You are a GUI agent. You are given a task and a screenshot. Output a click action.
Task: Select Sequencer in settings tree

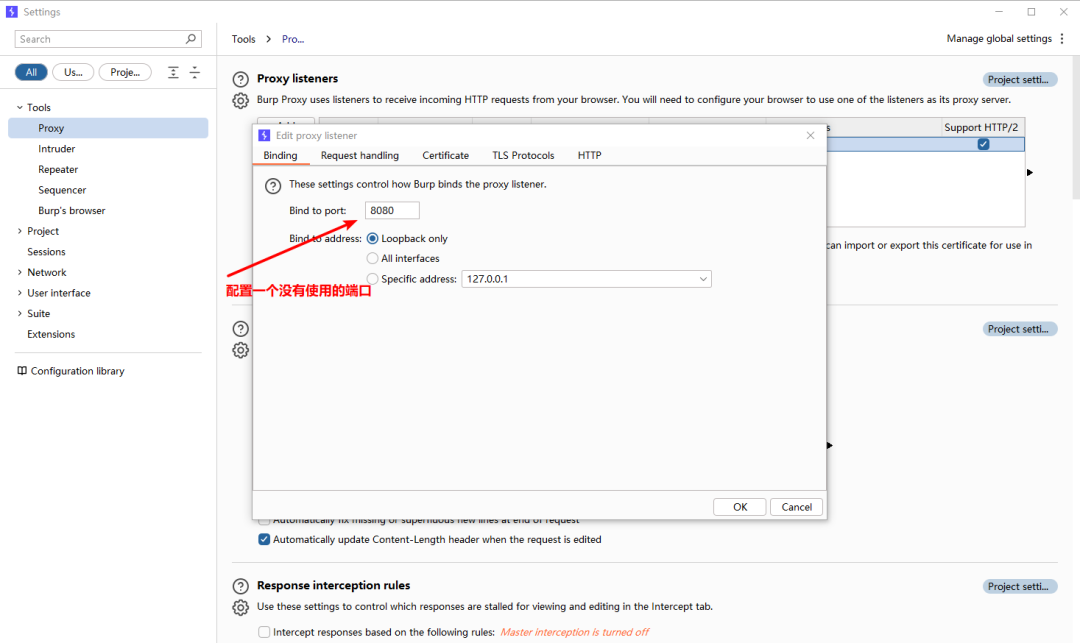[x=62, y=190]
